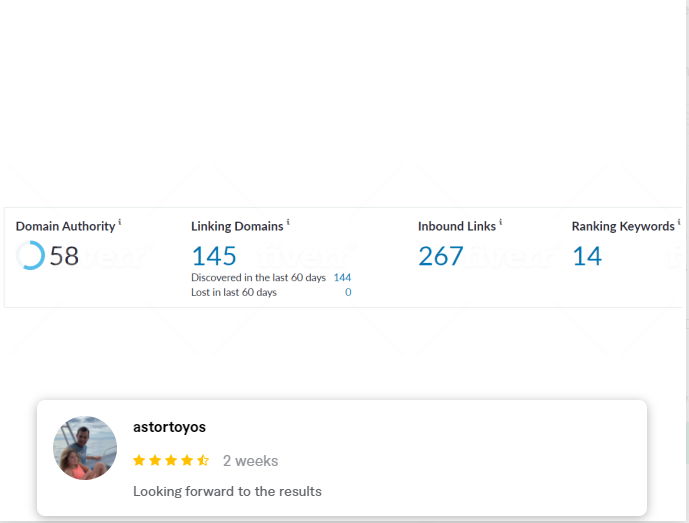Viewport: 689px width, 523px height.
Task: Click the Domain Authority circular gauge
Action: (30, 256)
